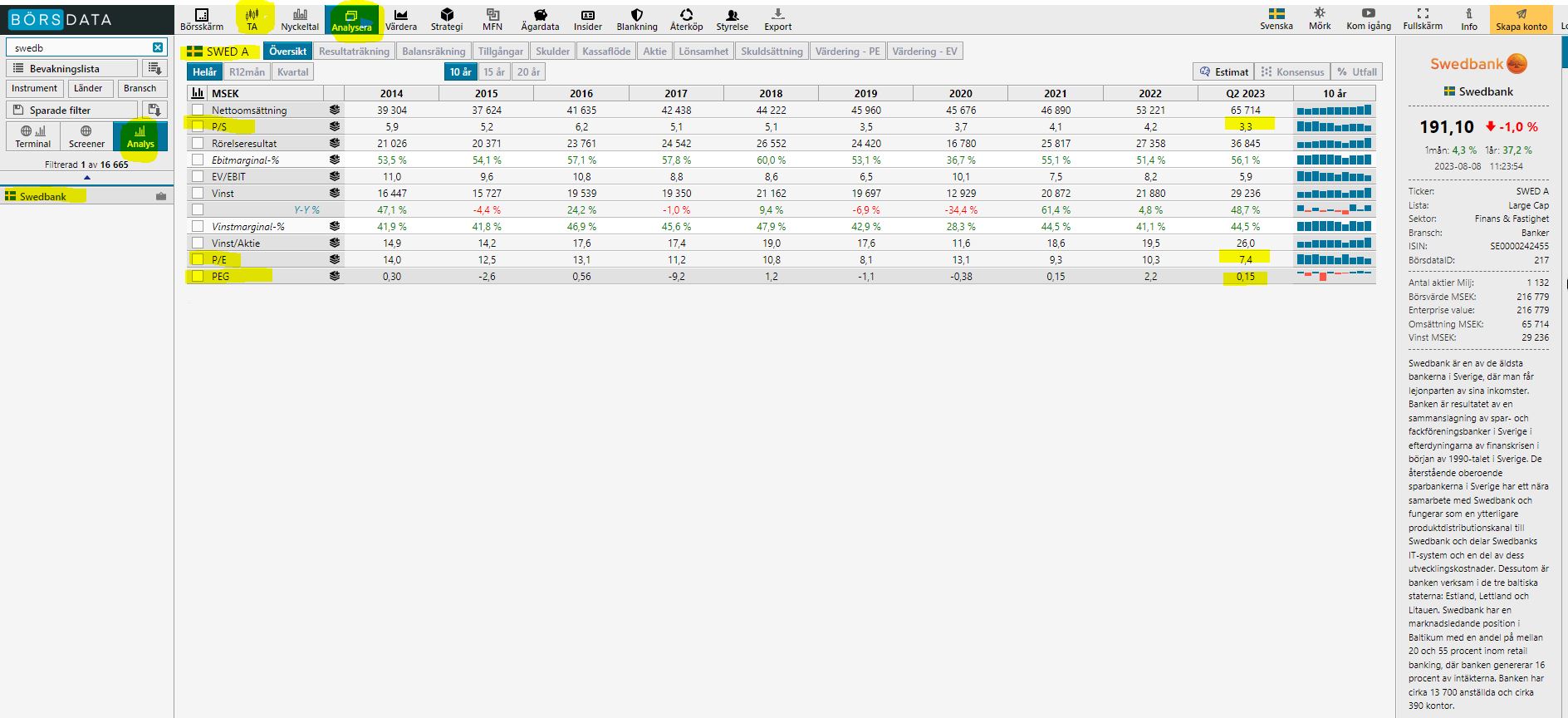Screen dimensions: 1568x718
Task: Toggle the Estimat button
Action: point(1223,72)
